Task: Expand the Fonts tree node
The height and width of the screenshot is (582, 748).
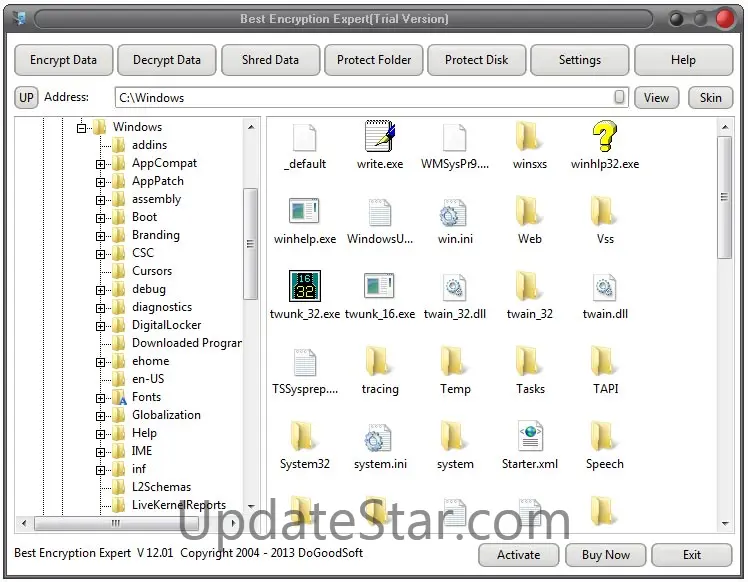Action: 100,398
